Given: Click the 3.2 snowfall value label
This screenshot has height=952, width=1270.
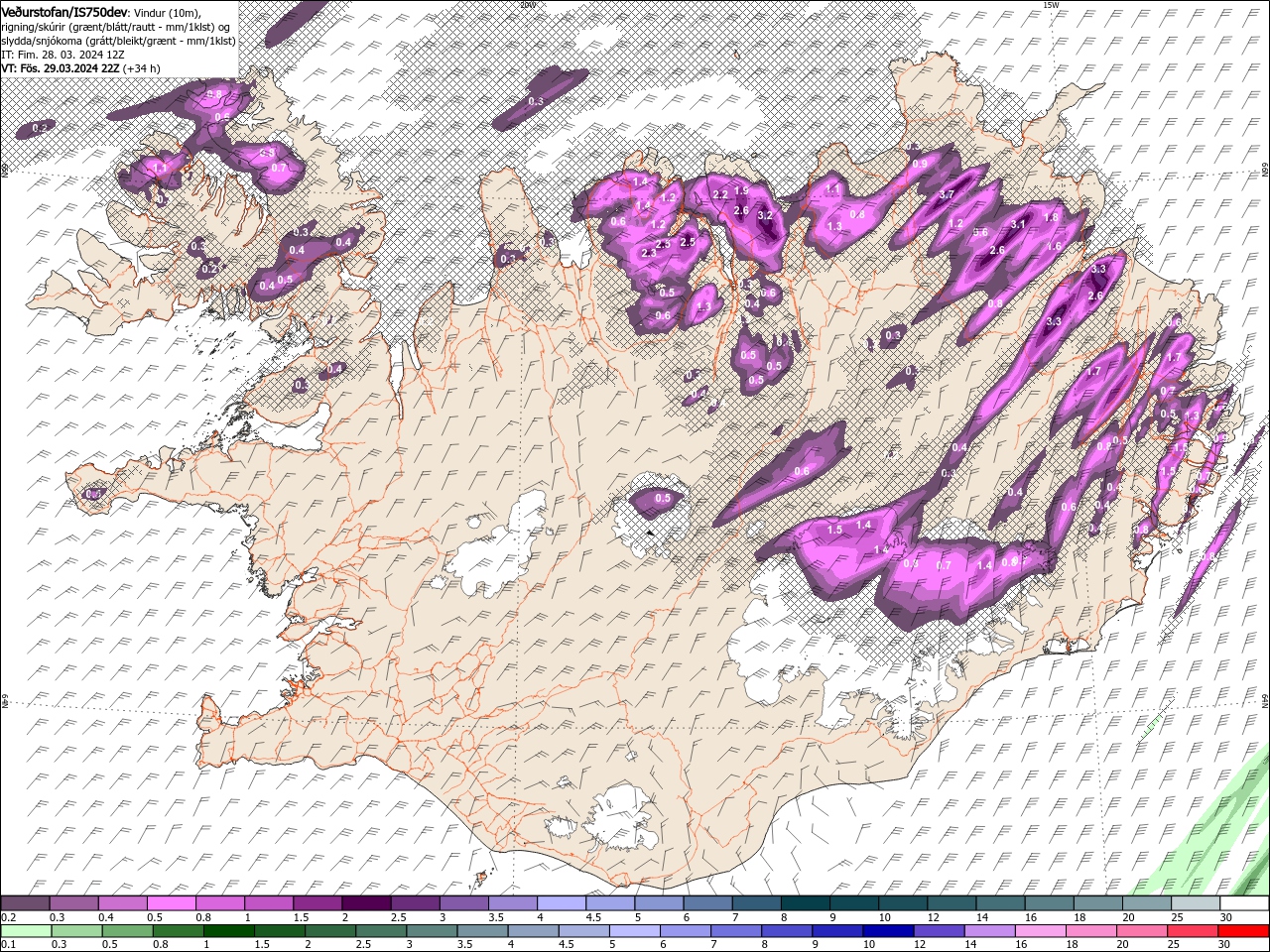Looking at the screenshot, I should coord(764,215).
